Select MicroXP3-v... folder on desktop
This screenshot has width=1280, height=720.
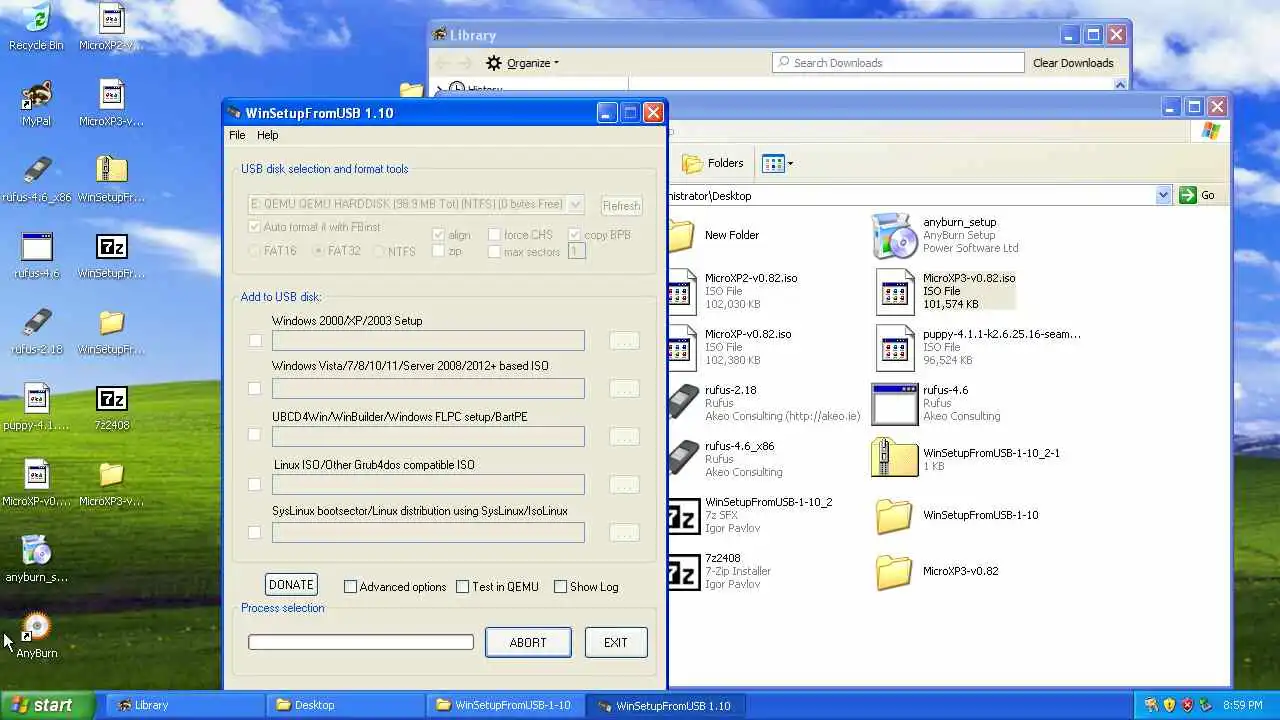(x=112, y=476)
